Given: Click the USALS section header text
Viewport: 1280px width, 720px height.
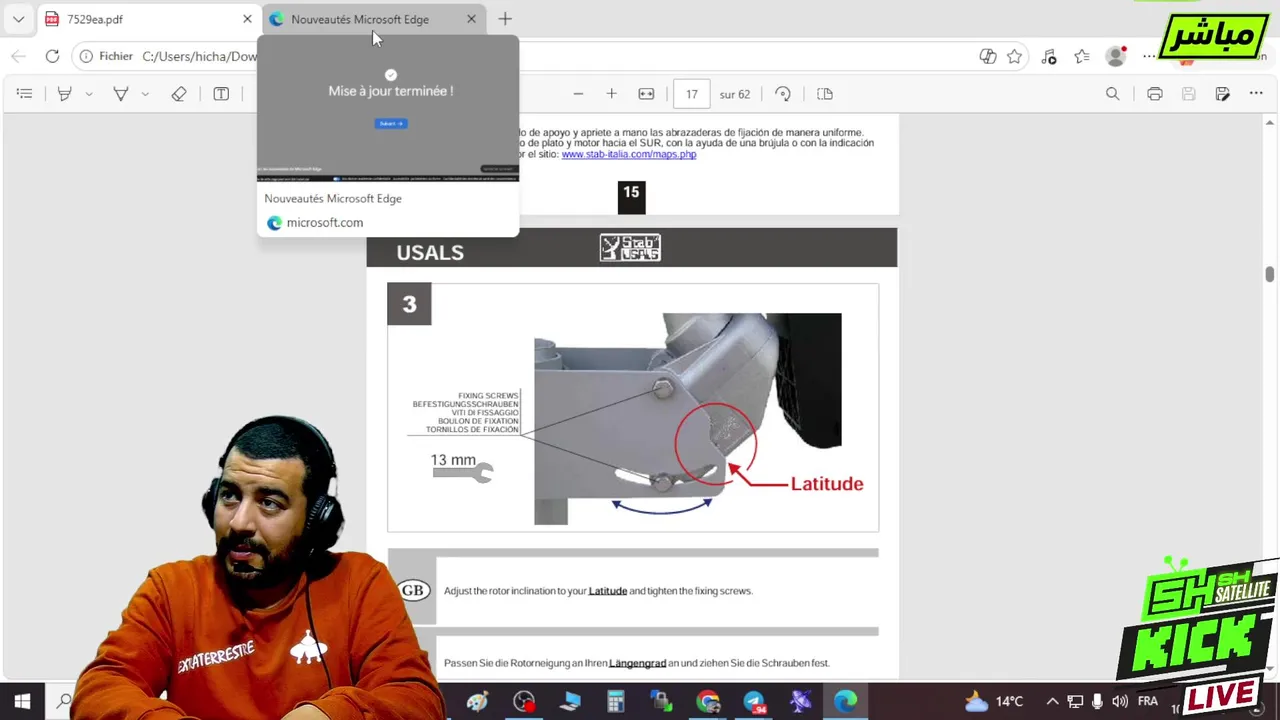Looking at the screenshot, I should click(430, 252).
